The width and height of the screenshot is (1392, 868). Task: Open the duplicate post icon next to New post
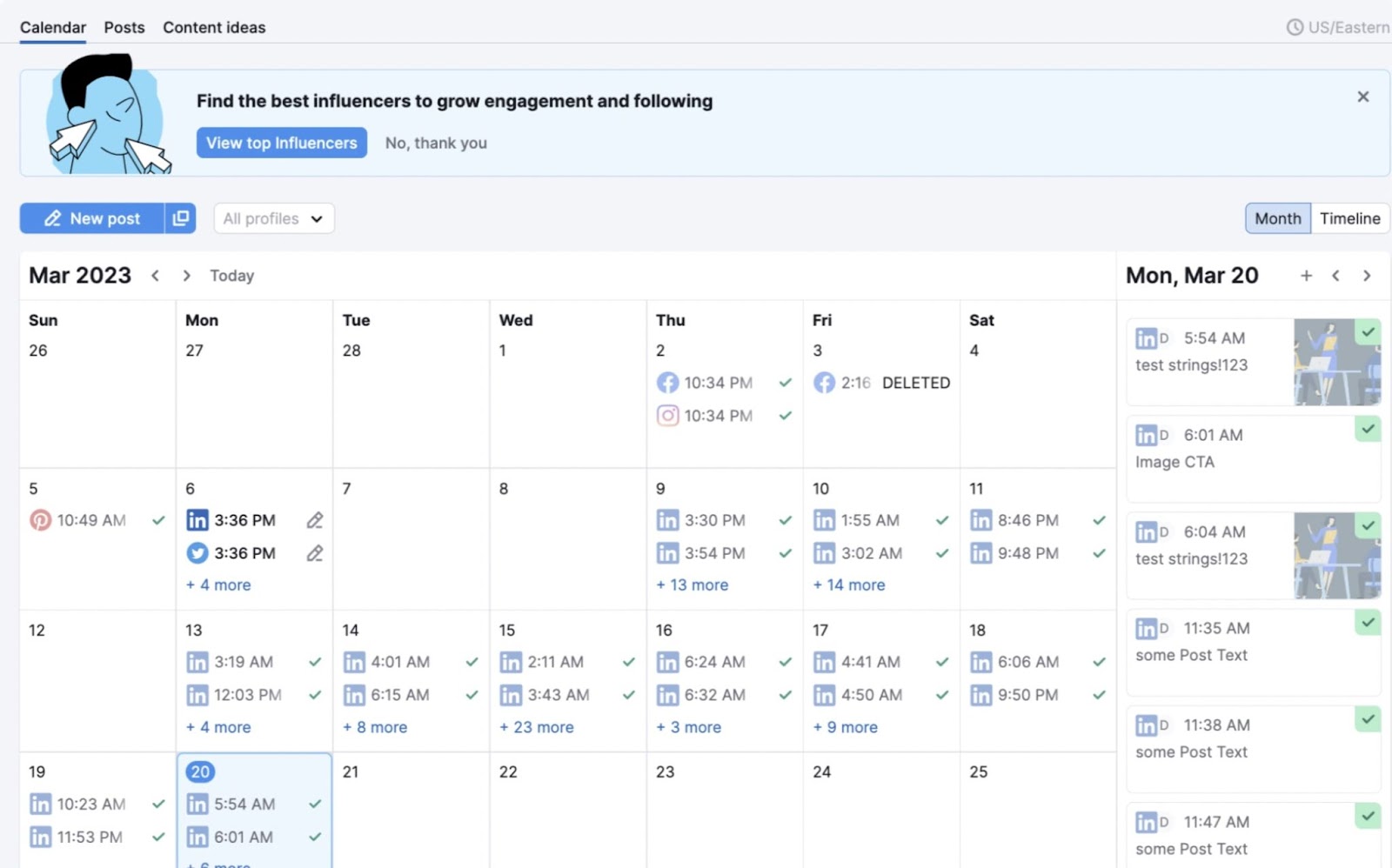[180, 218]
